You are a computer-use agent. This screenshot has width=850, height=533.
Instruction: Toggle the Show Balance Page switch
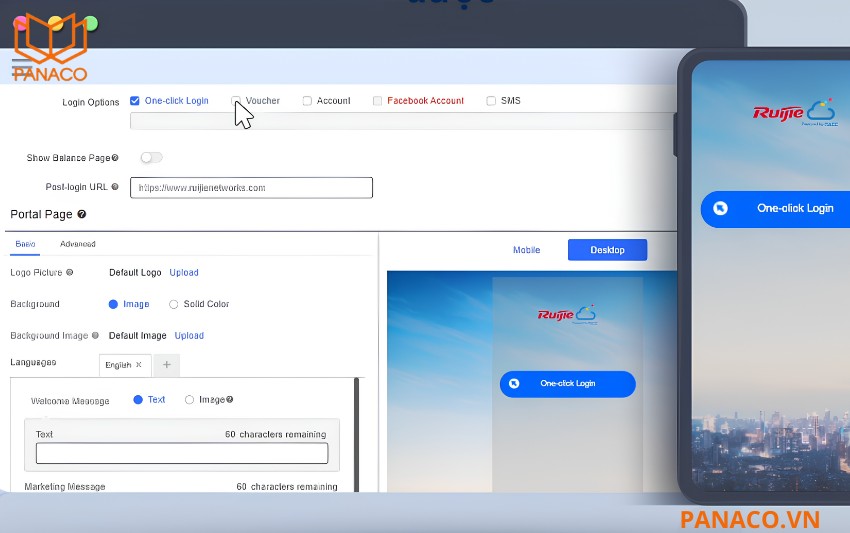[x=151, y=158]
